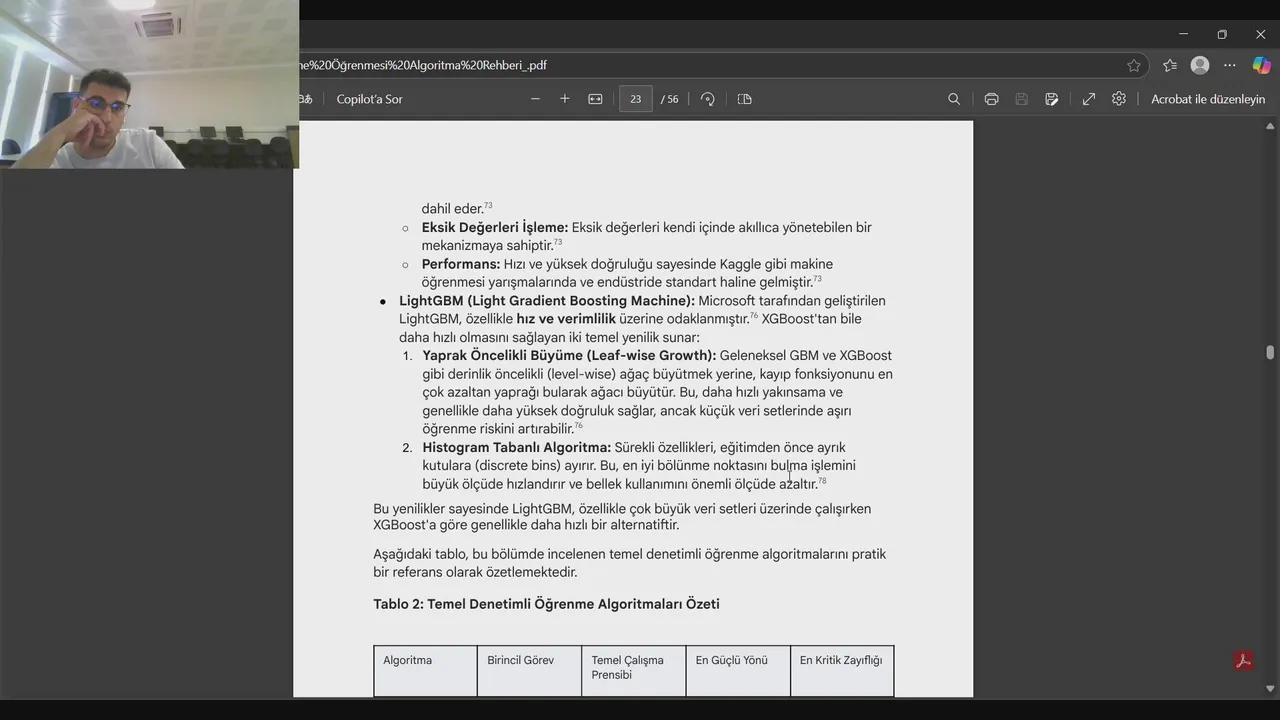Viewport: 1280px width, 720px height.
Task: Click the read aloud icon left of Copilot'a Sor
Action: pyautogui.click(x=306, y=99)
